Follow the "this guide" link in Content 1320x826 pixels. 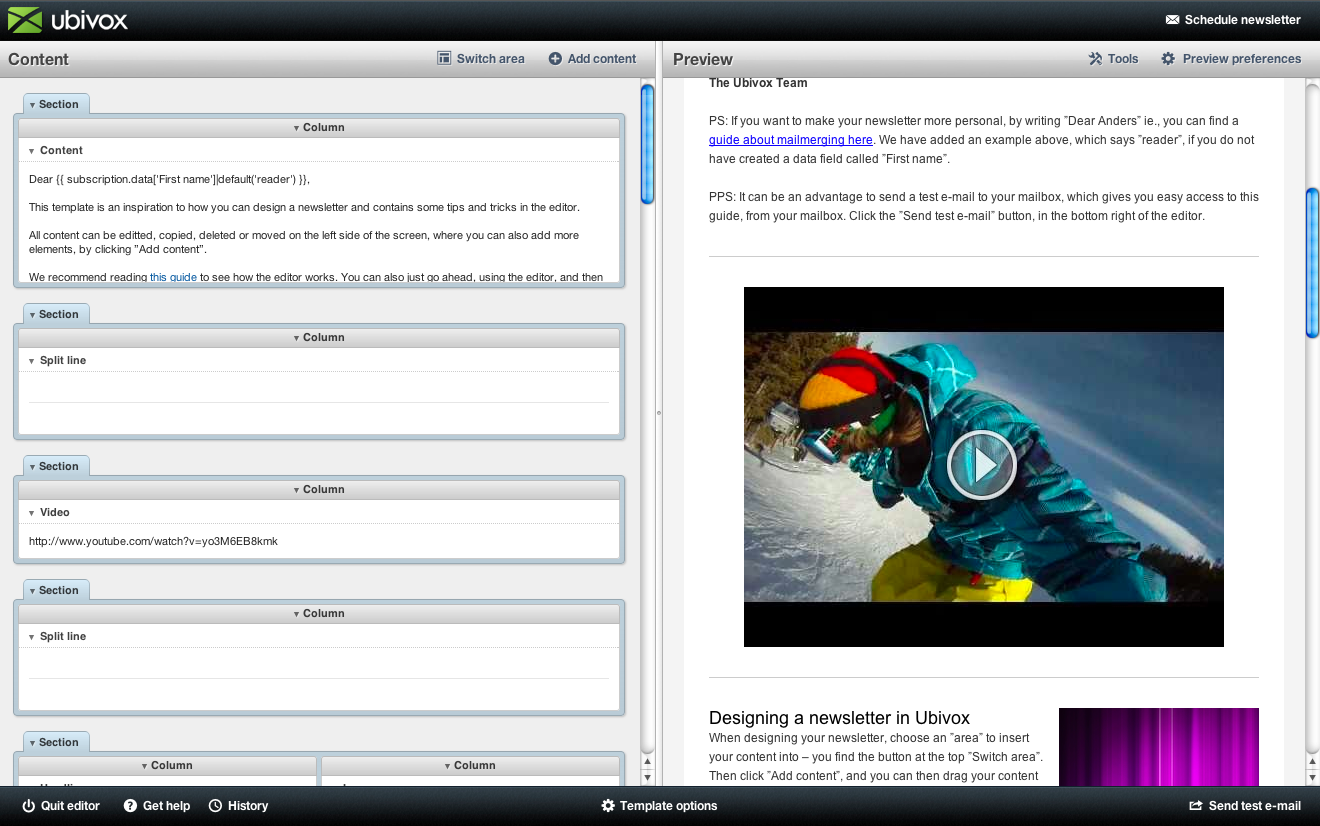[x=173, y=277]
